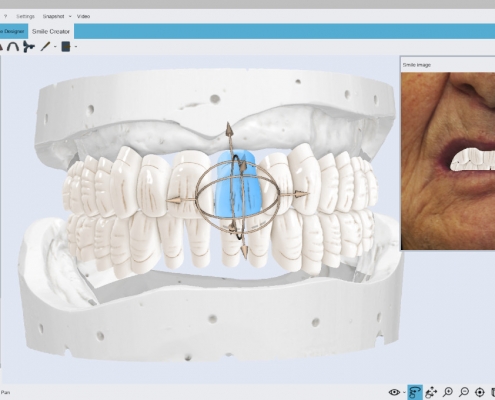
Task: Click the Snapshot button
Action: click(53, 16)
